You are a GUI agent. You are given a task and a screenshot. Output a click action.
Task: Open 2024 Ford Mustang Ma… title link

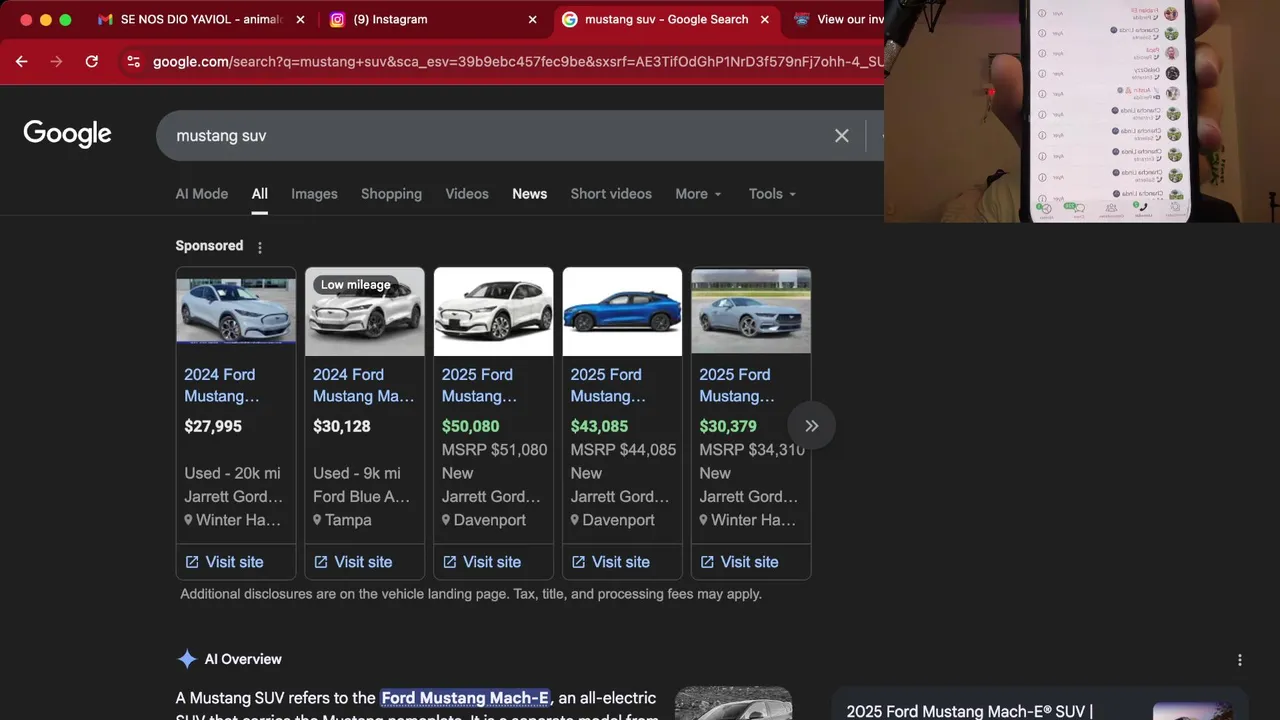click(363, 385)
